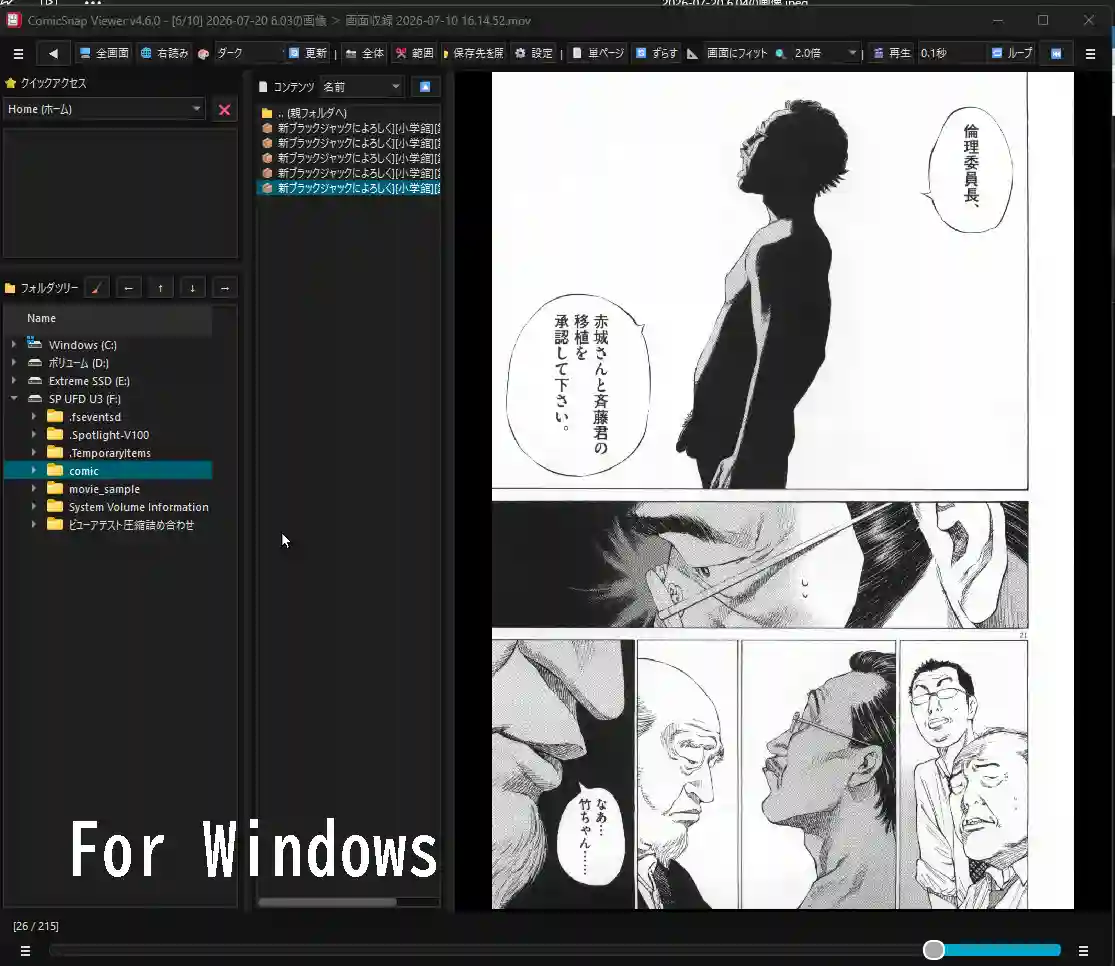Click the manga page image
The height and width of the screenshot is (966, 1115).
pos(782,490)
